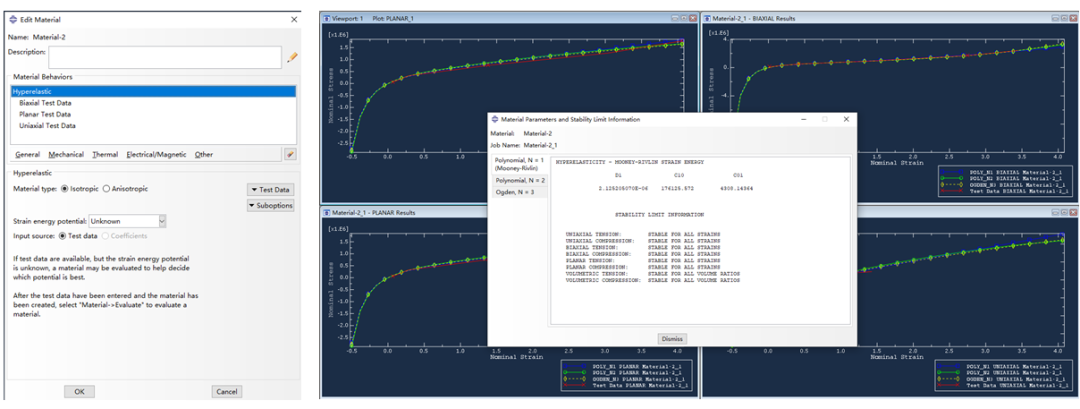Click the 'Job Name: Material-2_1' text
The width and height of the screenshot is (1080, 409).
(x=523, y=145)
